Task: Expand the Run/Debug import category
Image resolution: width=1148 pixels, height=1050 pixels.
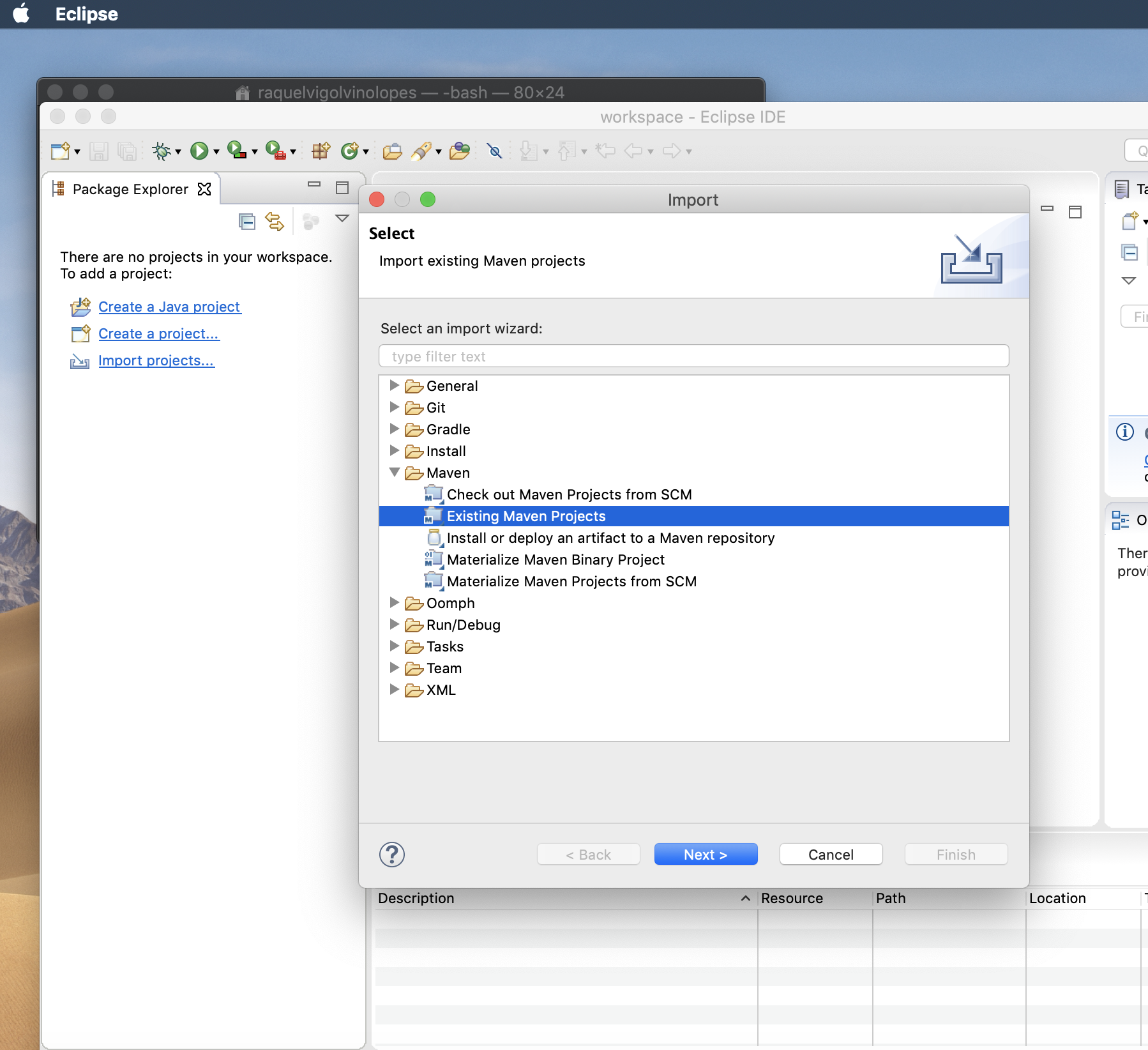Action: point(395,624)
